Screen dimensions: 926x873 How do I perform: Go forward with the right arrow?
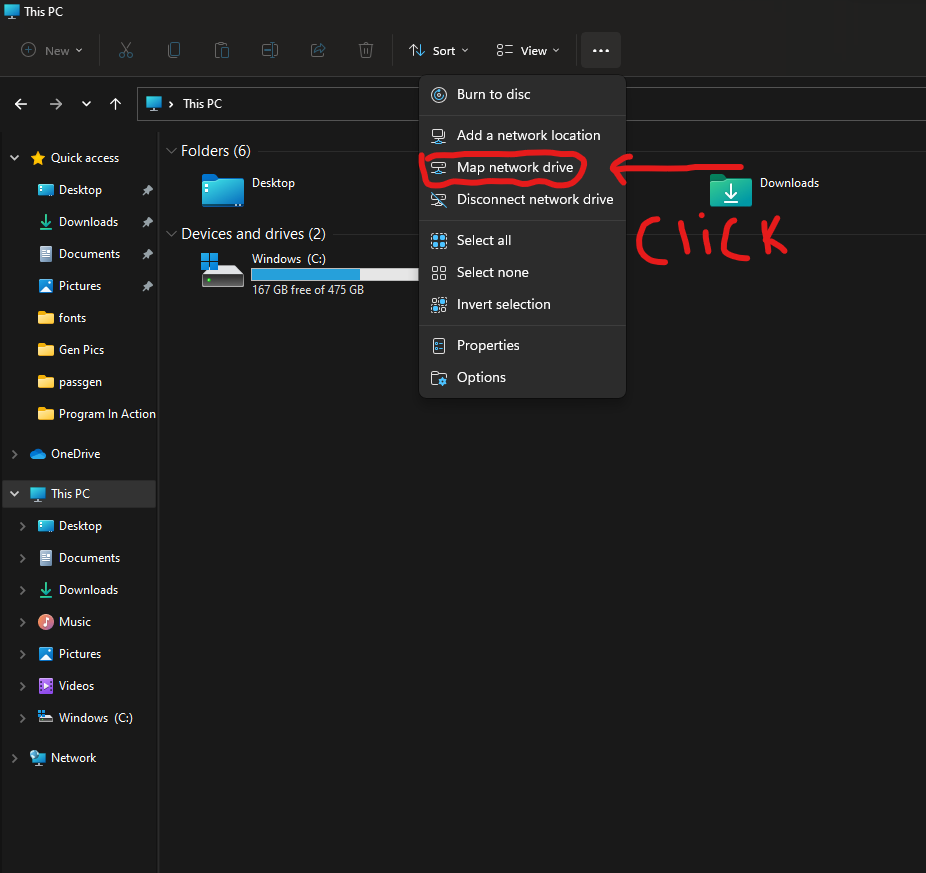tap(56, 104)
